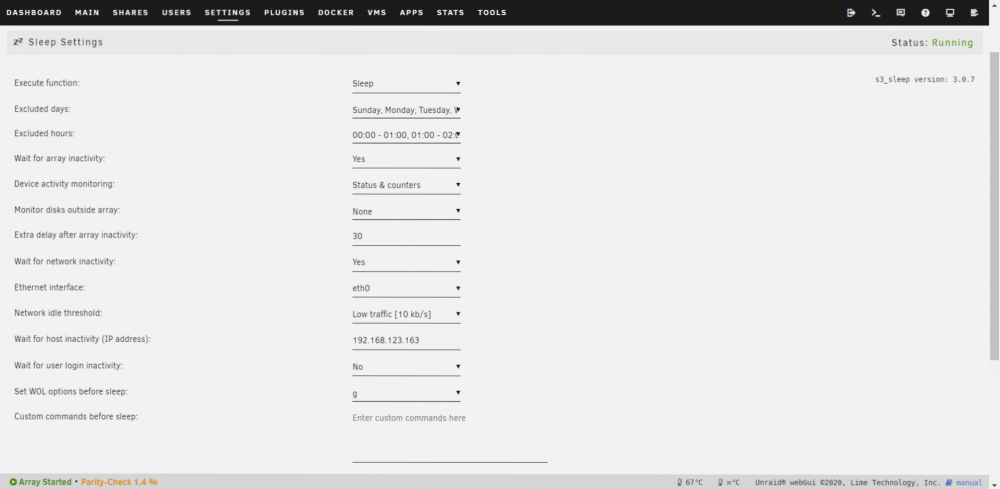Open the Tools menu tab
This screenshot has height=489, width=1000.
(492, 13)
